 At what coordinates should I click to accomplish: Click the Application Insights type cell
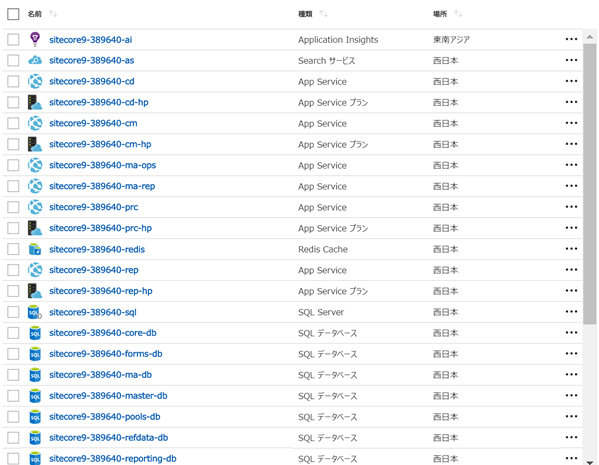pos(338,40)
